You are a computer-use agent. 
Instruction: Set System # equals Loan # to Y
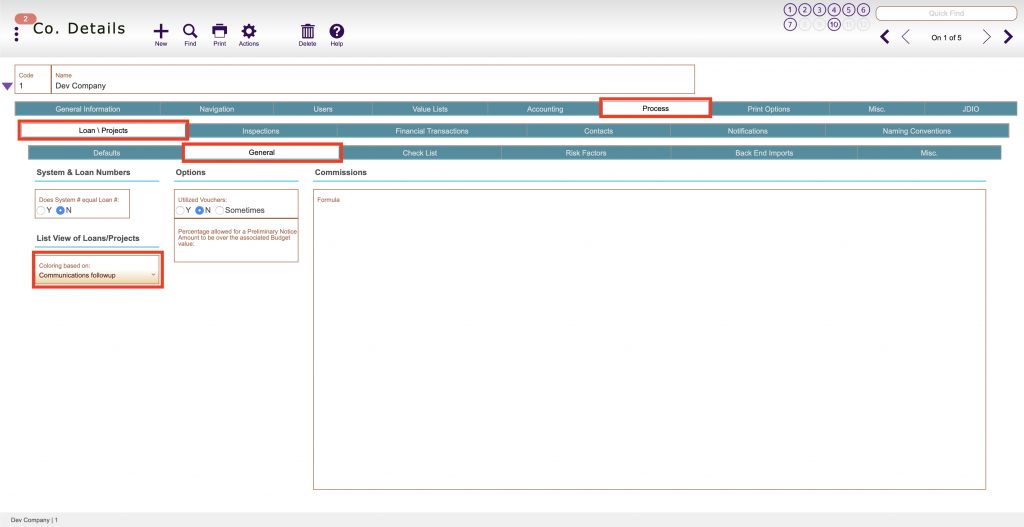[41, 210]
